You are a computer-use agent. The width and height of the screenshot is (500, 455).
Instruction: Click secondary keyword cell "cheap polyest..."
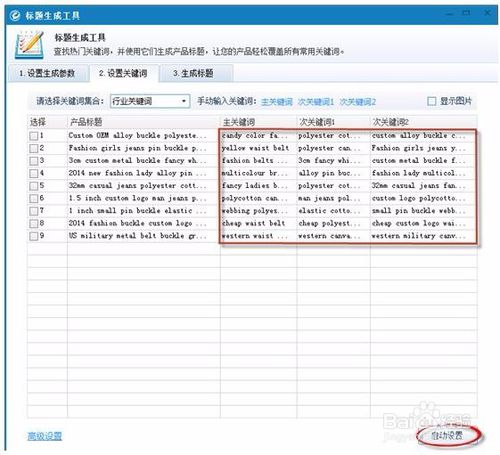coord(329,224)
